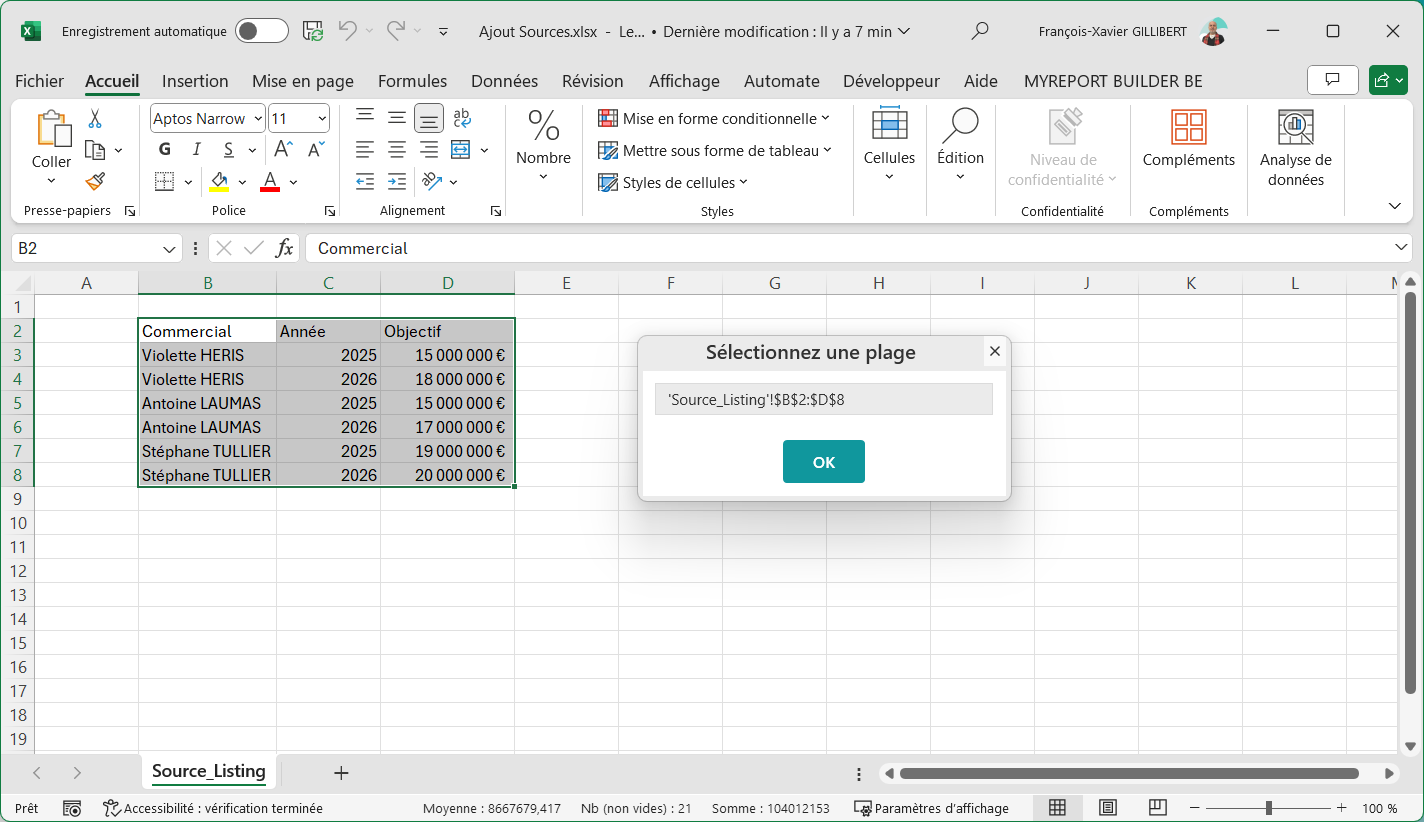Click the insert function fx icon

[x=285, y=248]
